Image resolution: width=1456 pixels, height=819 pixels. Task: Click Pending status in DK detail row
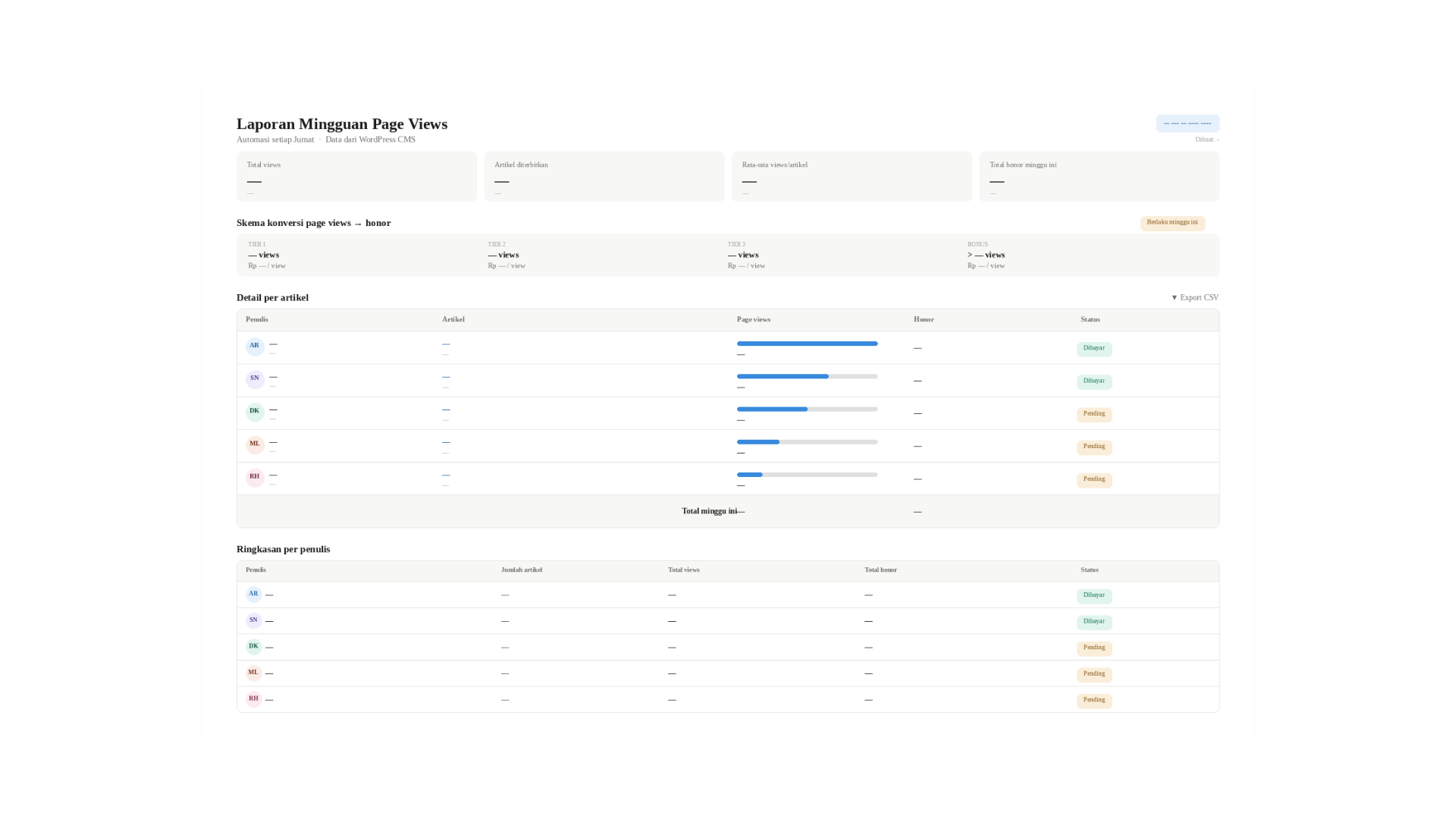[1094, 414]
